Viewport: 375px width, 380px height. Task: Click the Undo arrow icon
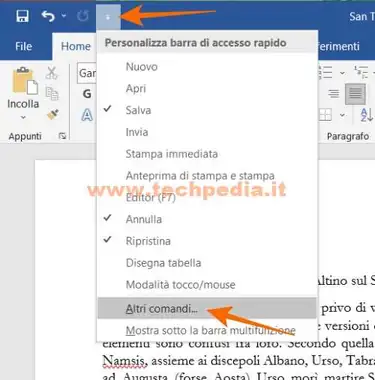coord(48,16)
